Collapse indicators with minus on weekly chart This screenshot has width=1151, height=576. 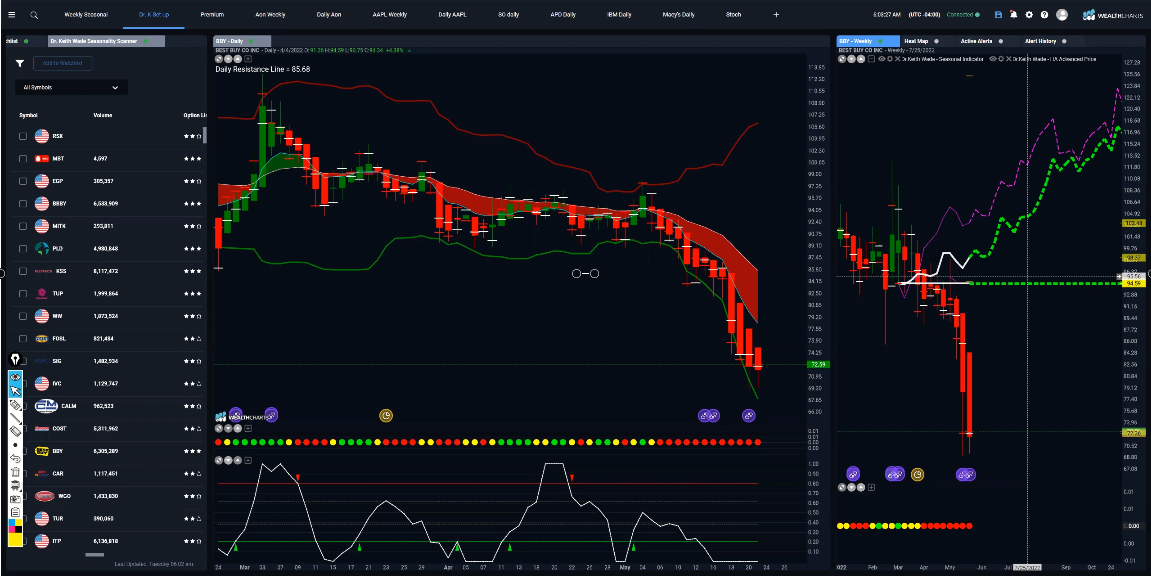(x=871, y=59)
